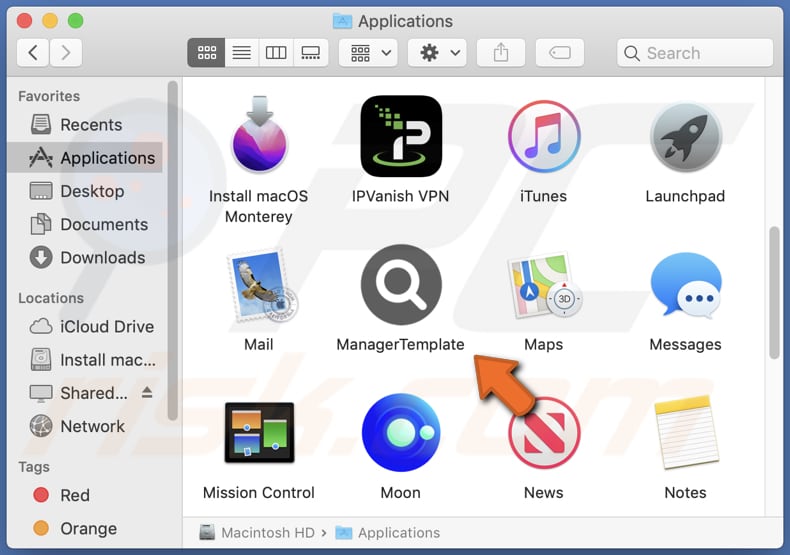The image size is (790, 555).
Task: Open Downloads in the sidebar
Action: click(x=85, y=257)
